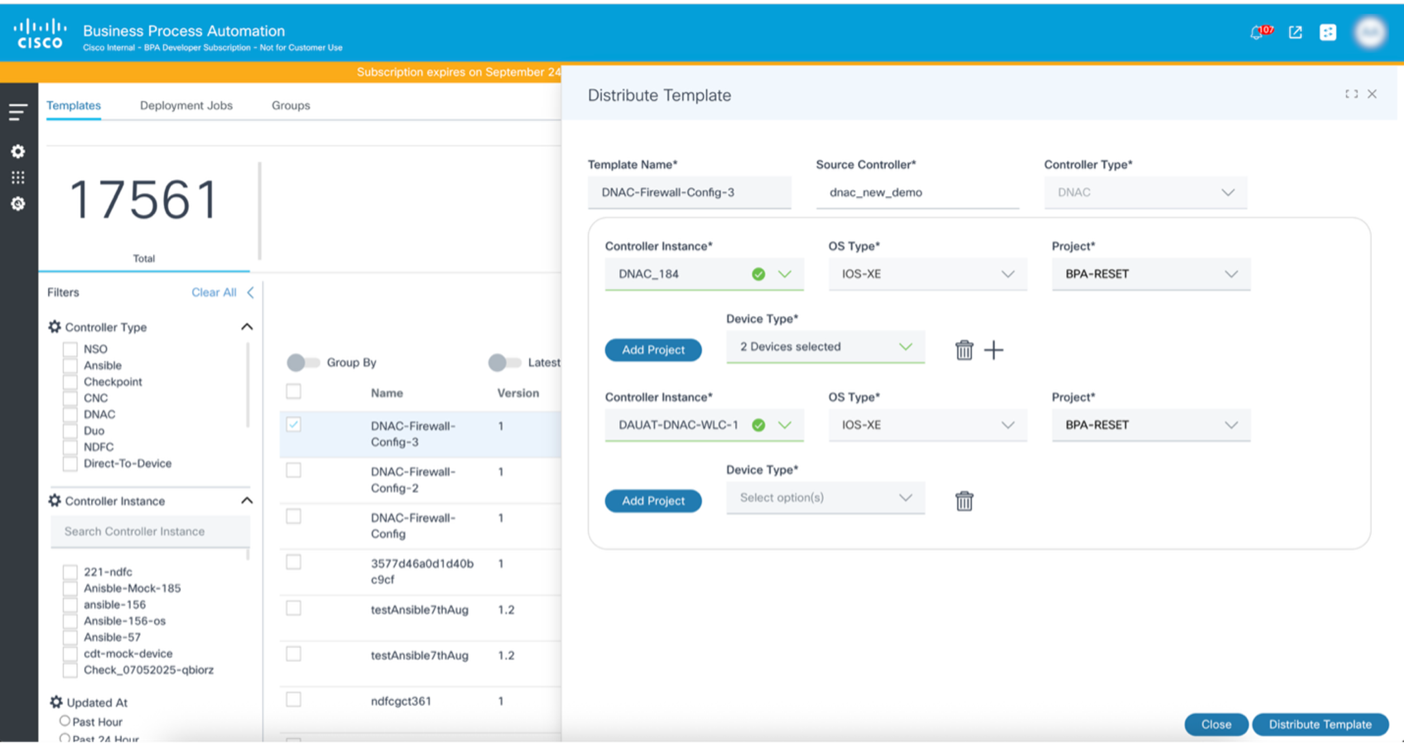The width and height of the screenshot is (1404, 746).
Task: Click the Distribute Template button
Action: click(1320, 725)
